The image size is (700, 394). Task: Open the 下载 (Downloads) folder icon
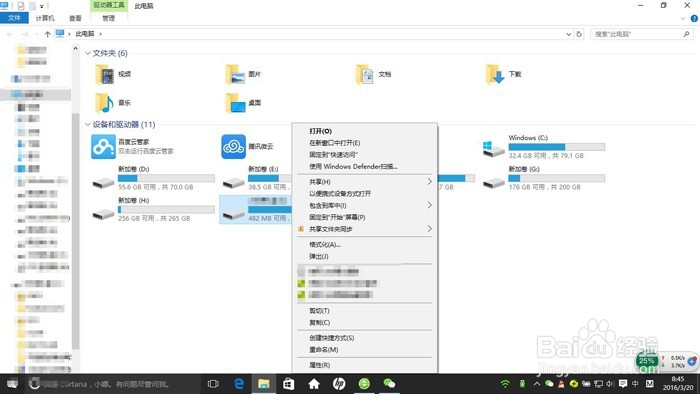click(495, 75)
